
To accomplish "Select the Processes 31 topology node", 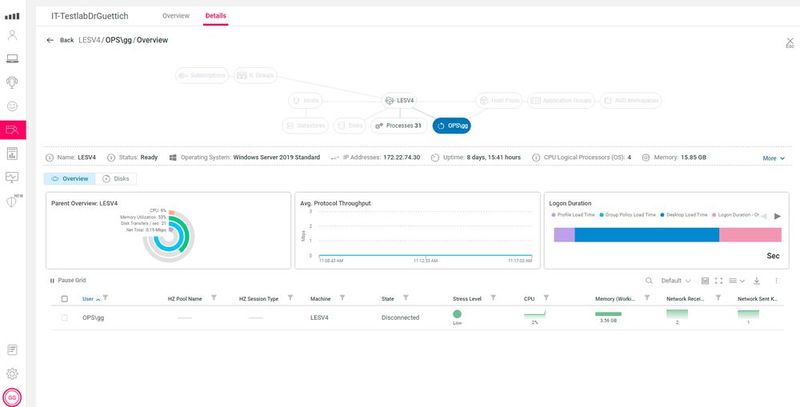I will (x=398, y=125).
